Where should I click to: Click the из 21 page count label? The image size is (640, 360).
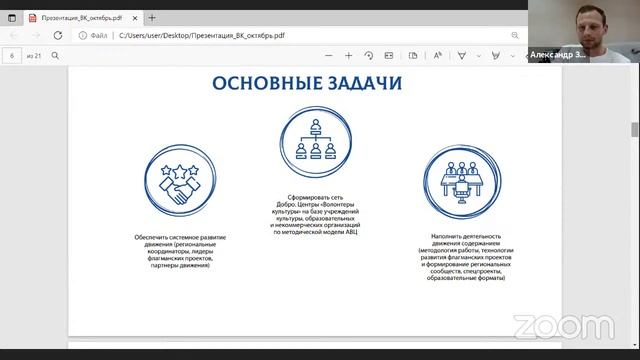pyautogui.click(x=34, y=56)
